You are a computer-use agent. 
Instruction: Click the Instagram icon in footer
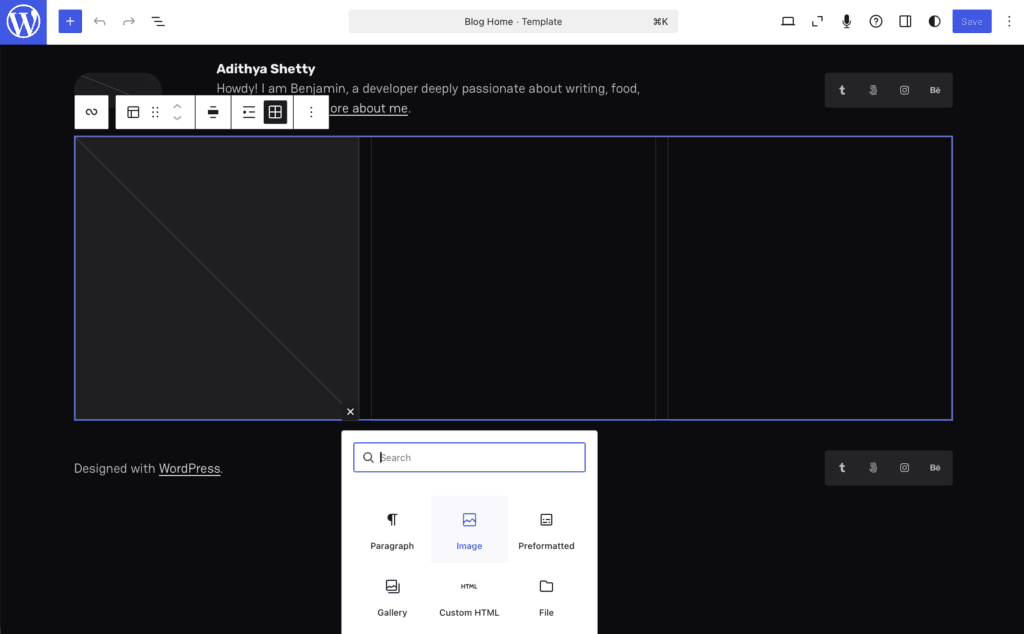[904, 468]
